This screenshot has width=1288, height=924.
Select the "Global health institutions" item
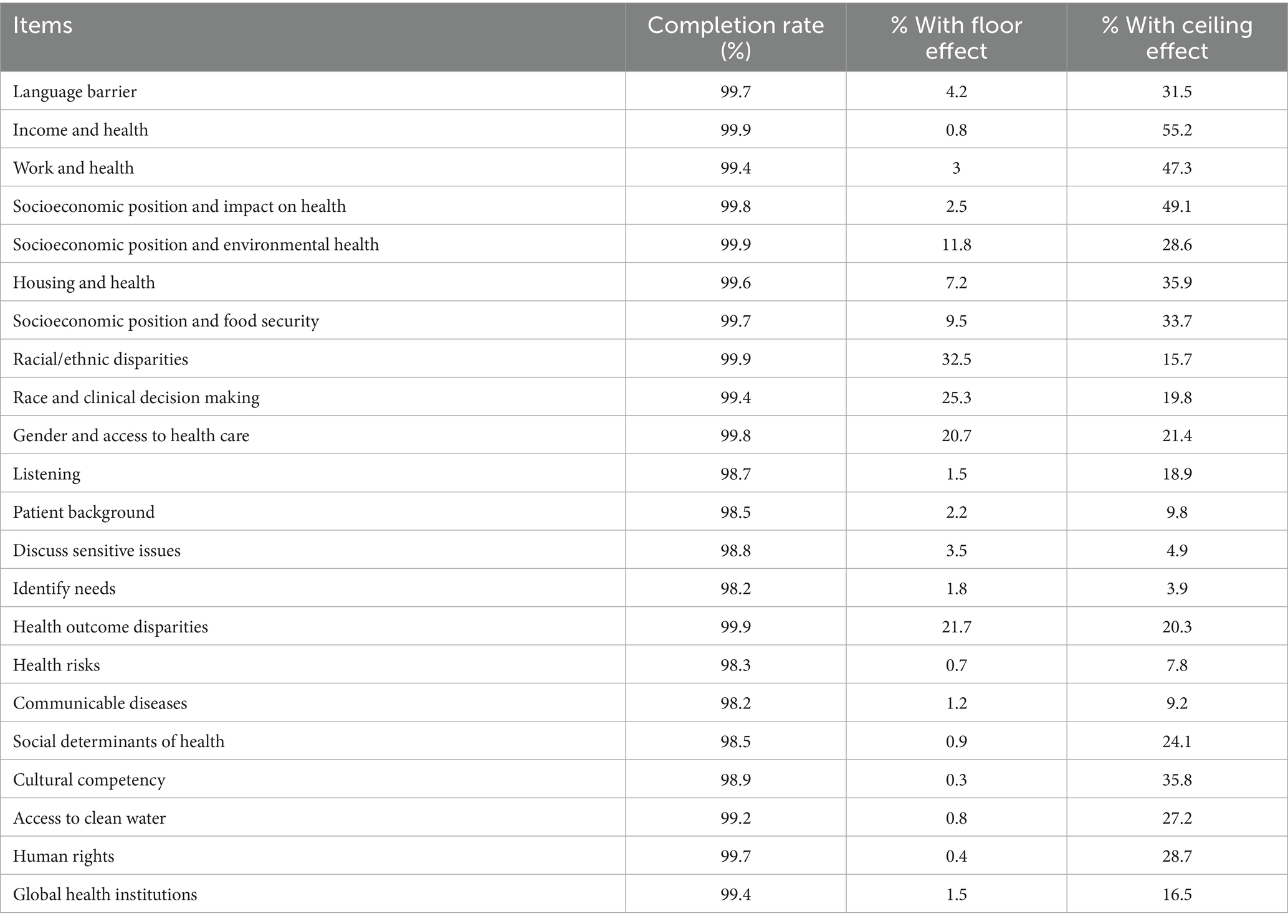point(105,894)
